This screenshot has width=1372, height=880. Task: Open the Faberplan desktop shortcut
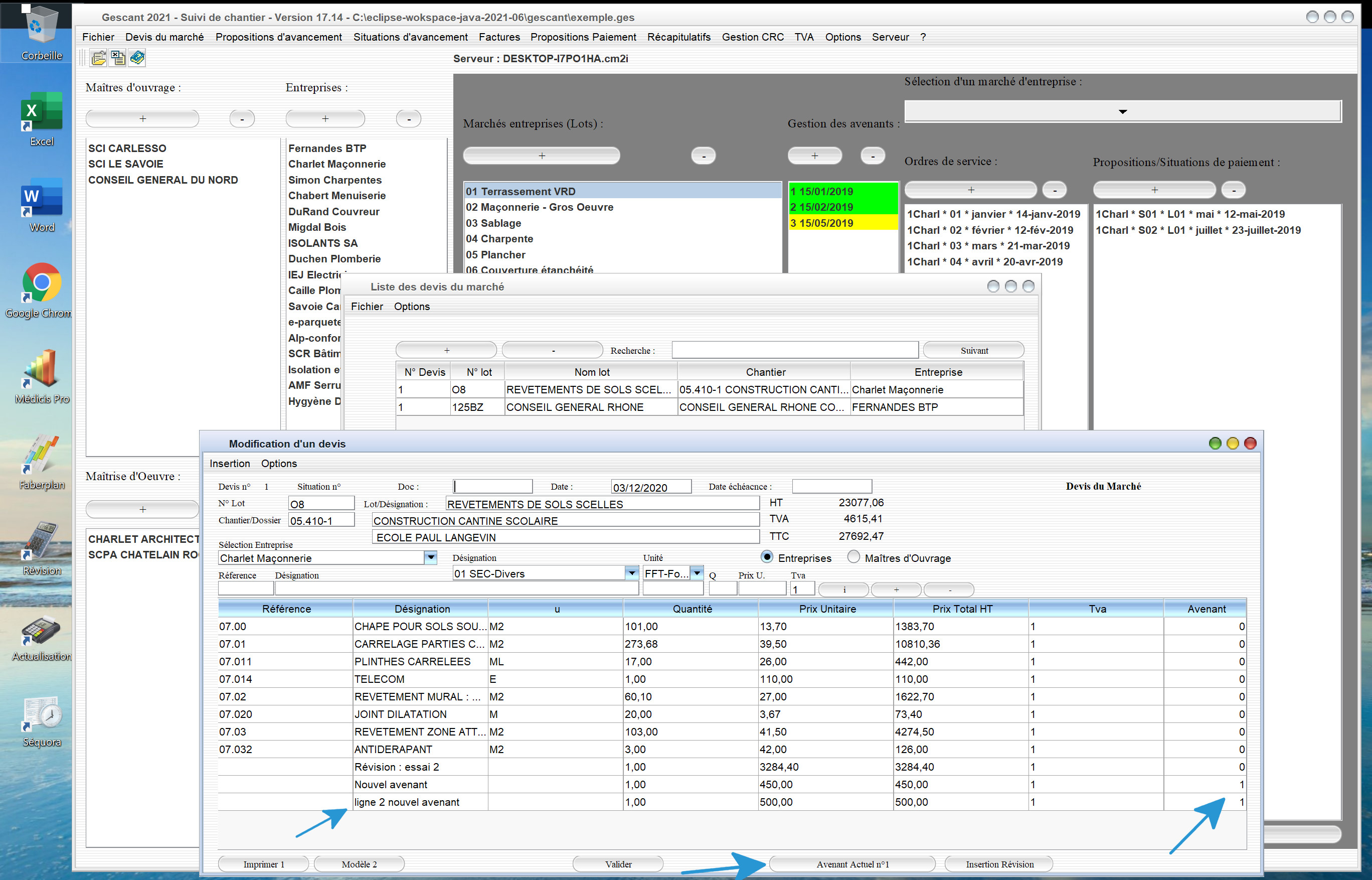pyautogui.click(x=41, y=461)
